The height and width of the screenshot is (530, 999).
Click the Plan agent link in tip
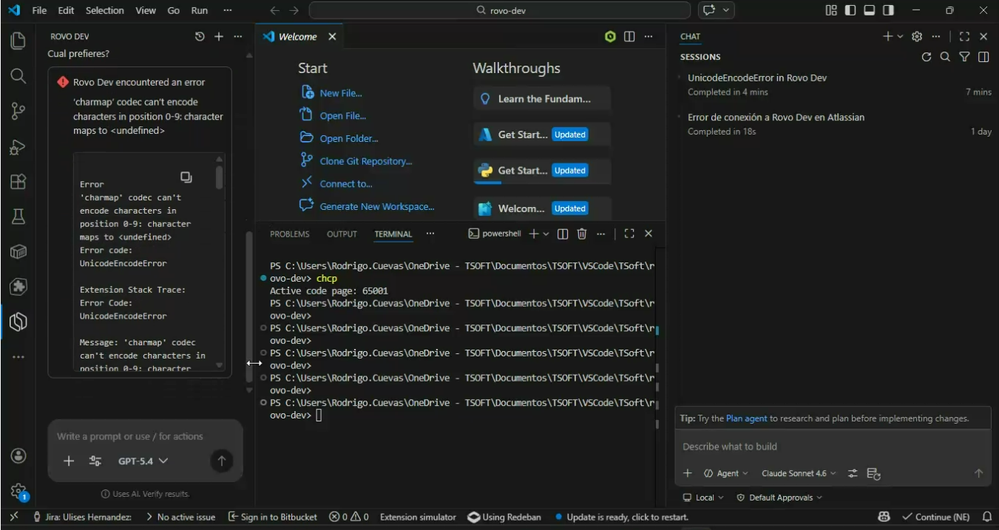746,419
